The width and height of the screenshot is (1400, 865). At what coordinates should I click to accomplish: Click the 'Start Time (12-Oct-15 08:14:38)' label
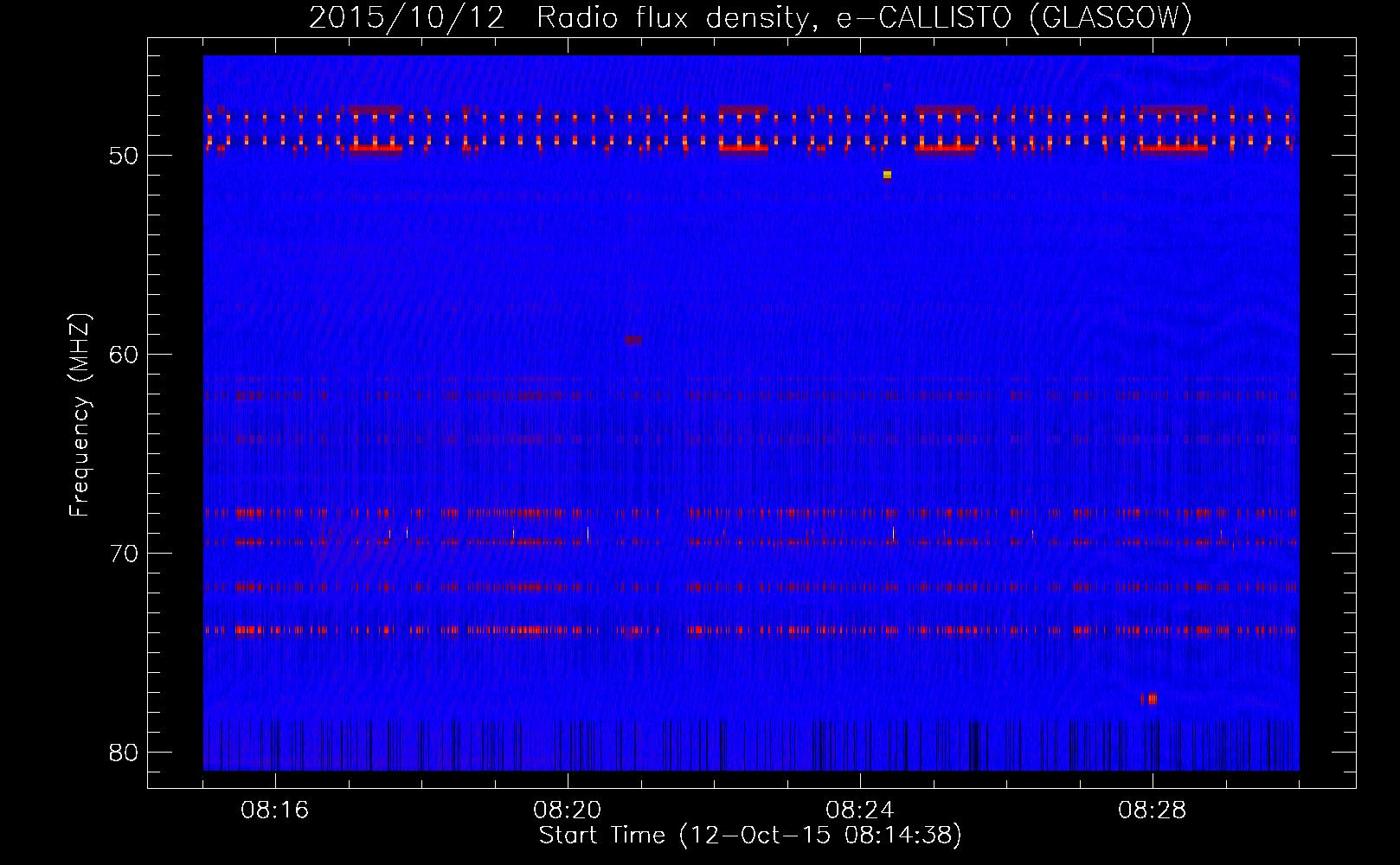pos(750,836)
